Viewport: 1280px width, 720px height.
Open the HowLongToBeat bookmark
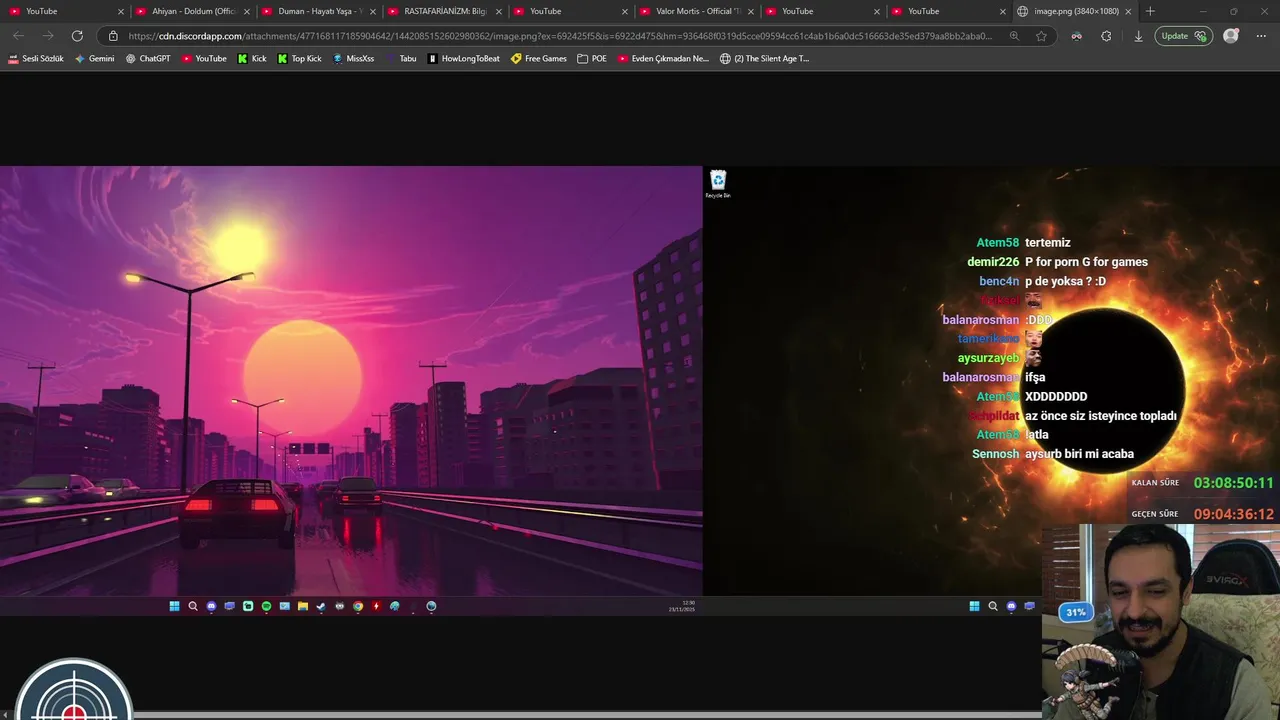[x=463, y=58]
